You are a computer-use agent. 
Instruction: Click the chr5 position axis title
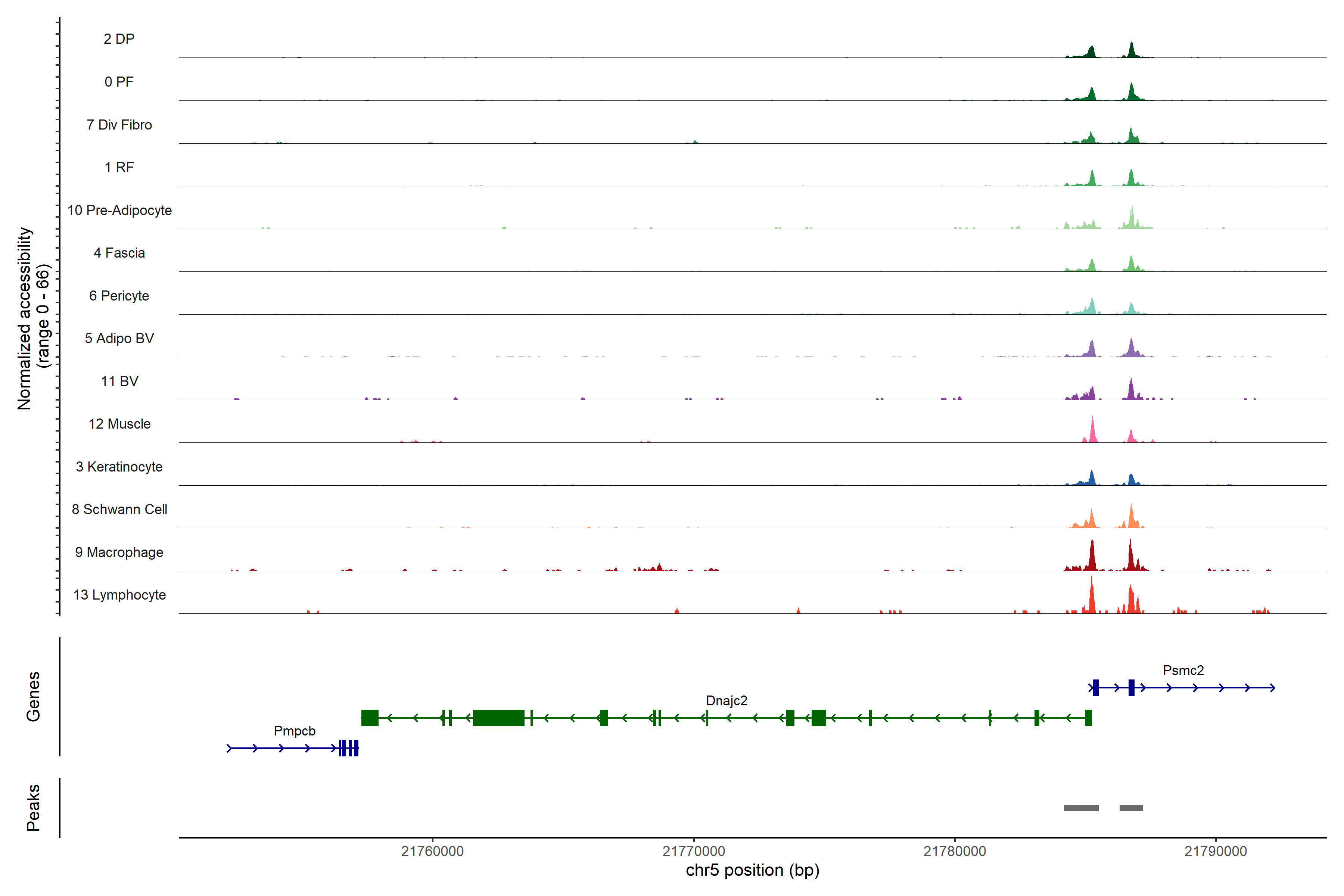(x=752, y=870)
